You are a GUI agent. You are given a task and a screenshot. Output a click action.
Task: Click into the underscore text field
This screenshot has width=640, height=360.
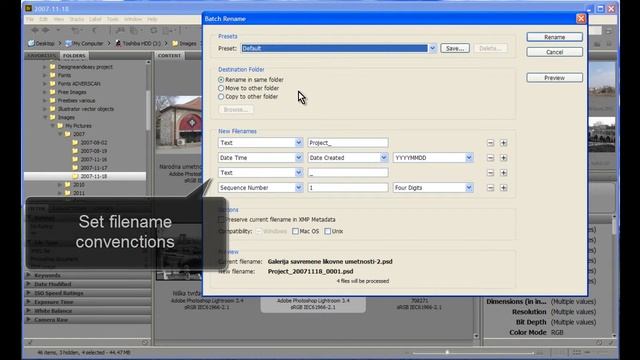347,173
